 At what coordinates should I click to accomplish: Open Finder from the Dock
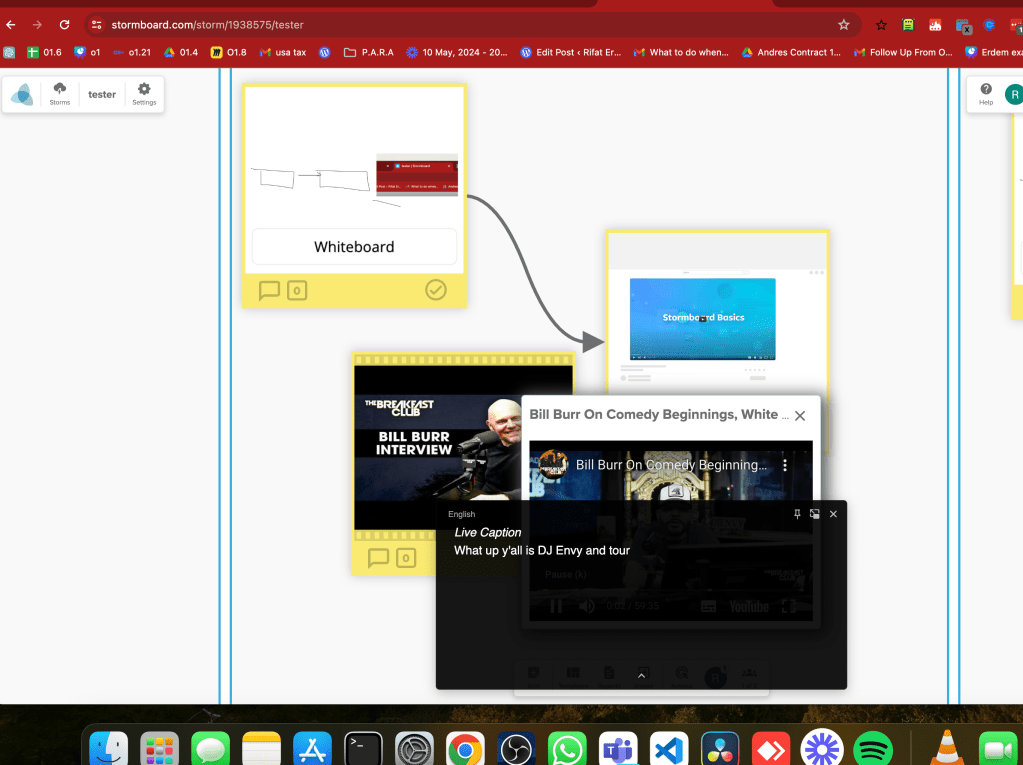108,749
